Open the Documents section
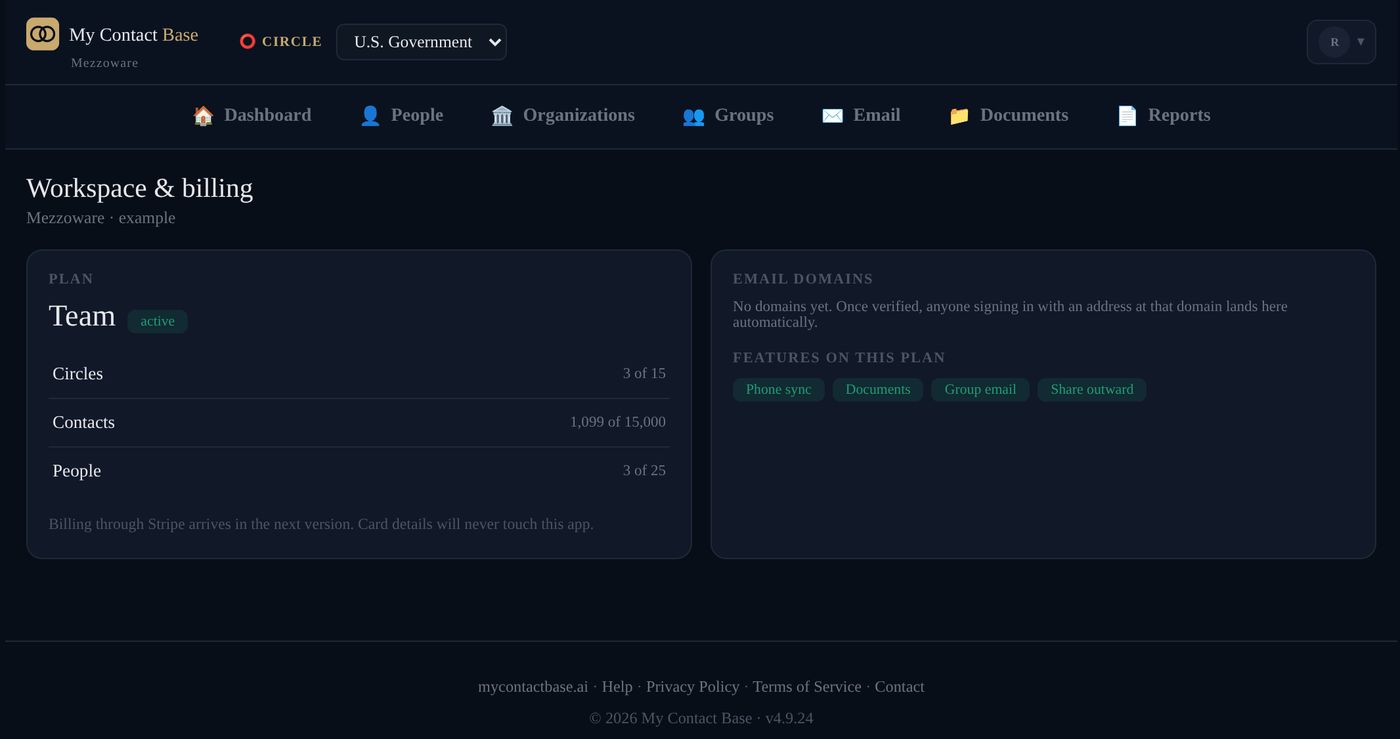The width and height of the screenshot is (1400, 739). (1008, 115)
